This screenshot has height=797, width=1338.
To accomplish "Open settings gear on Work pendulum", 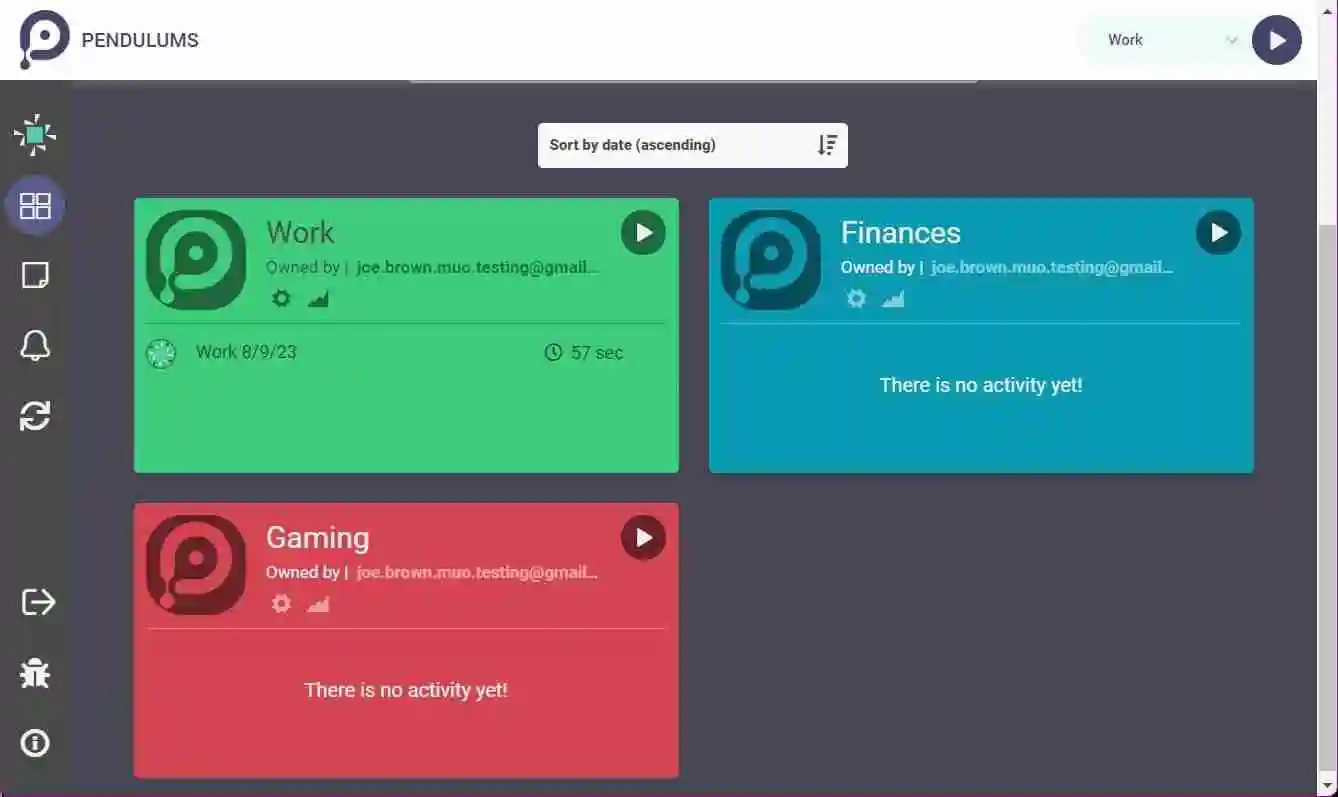I will coord(281,298).
